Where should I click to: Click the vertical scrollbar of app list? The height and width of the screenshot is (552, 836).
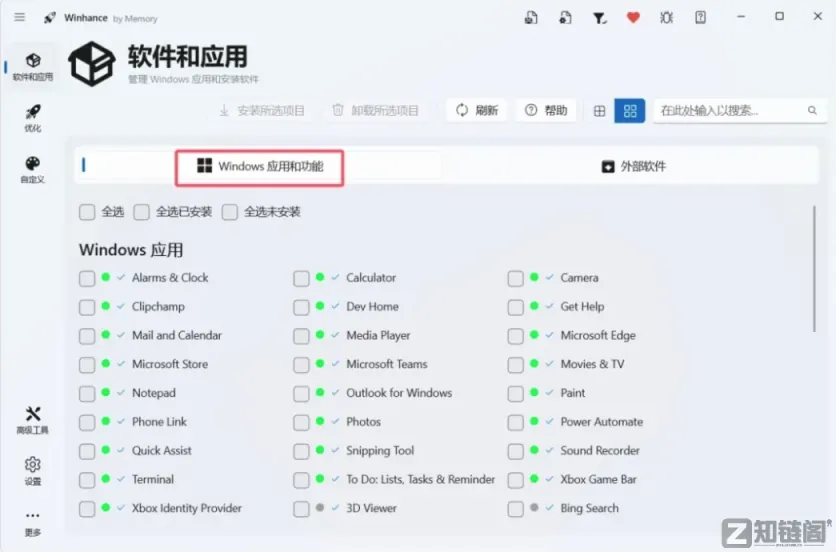814,269
